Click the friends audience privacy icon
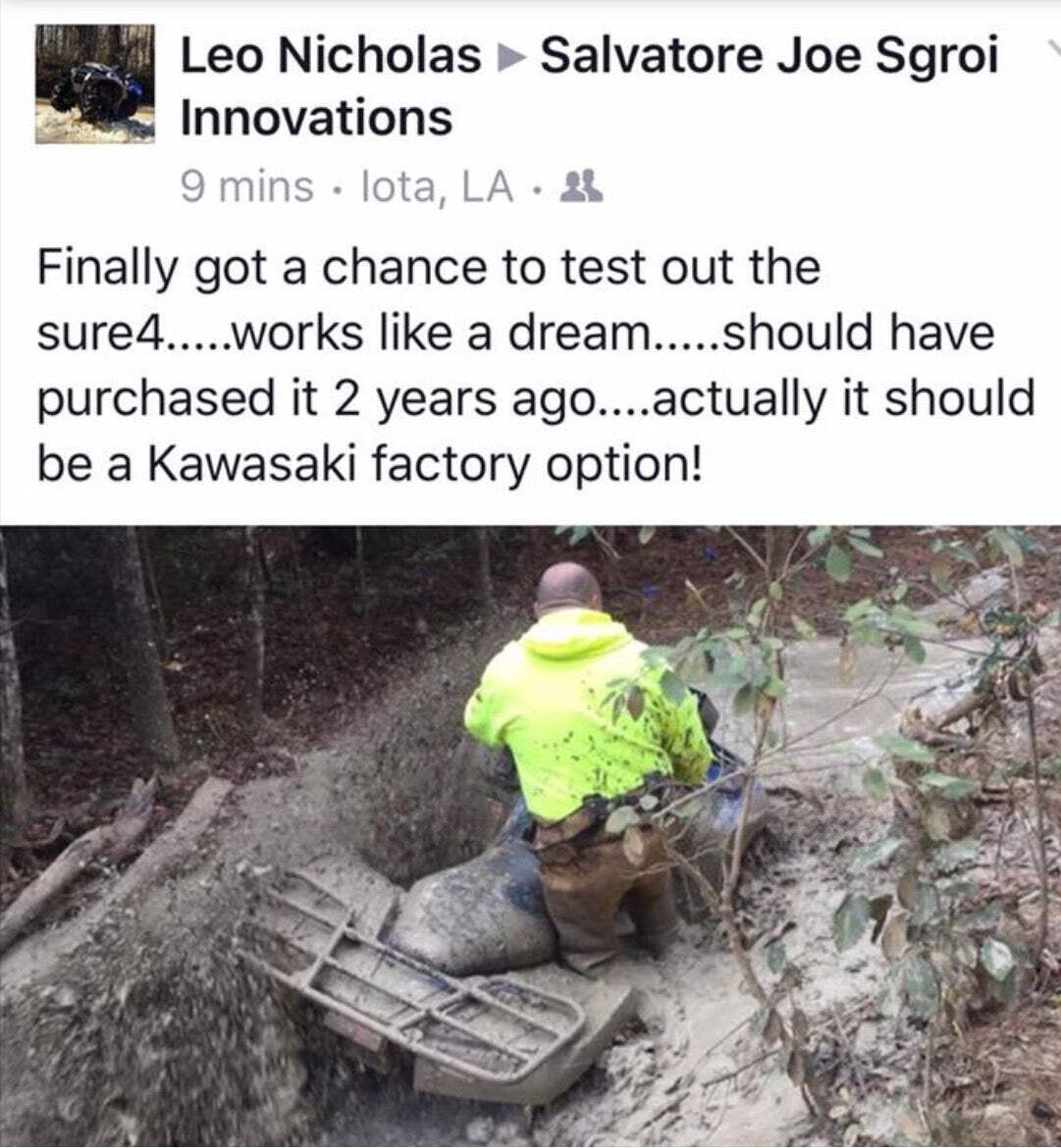 [x=581, y=186]
